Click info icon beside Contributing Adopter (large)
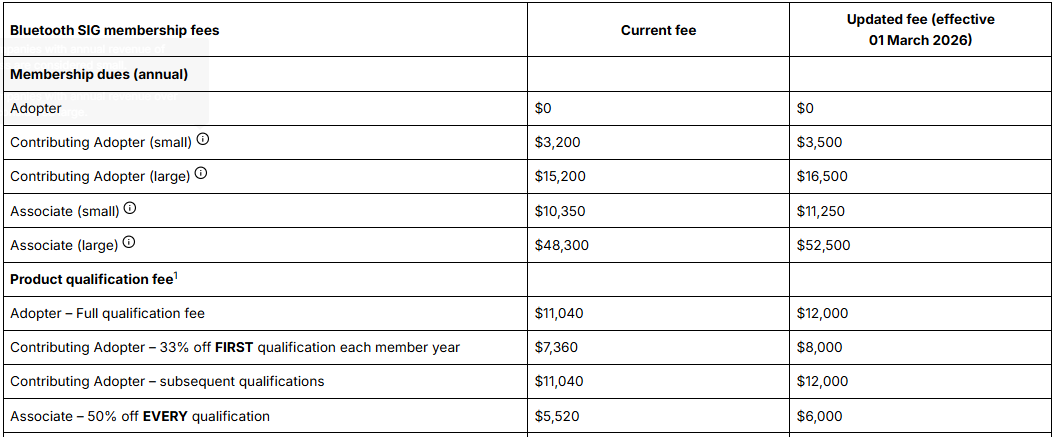Viewport: 1055px width, 437px height. 201,175
